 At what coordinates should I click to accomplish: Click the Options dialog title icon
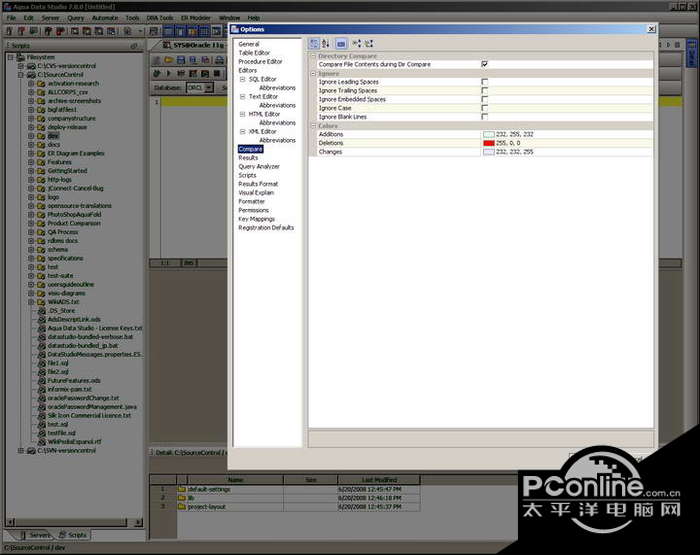235,29
